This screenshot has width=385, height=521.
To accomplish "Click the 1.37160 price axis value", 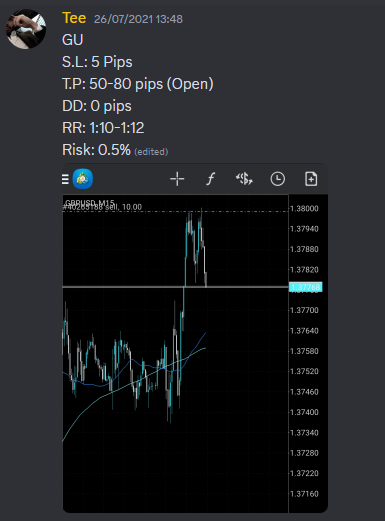I will pos(304,494).
